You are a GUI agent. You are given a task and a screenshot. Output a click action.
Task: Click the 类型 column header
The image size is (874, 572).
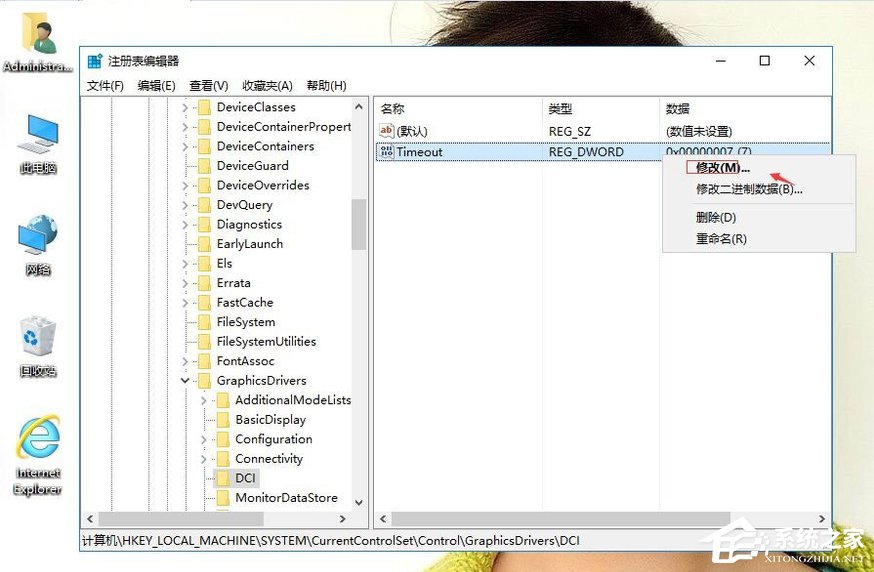coord(560,109)
